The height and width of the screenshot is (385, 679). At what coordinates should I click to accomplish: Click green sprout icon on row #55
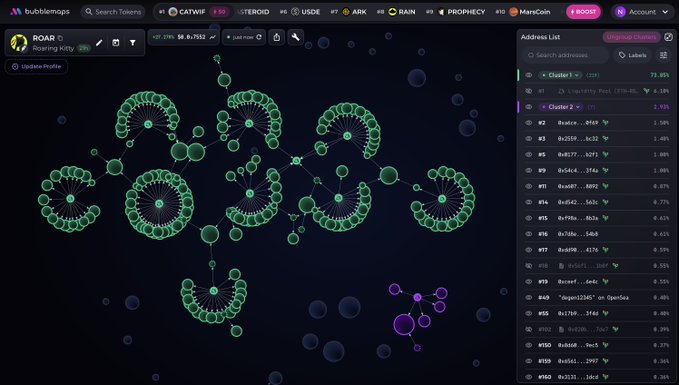605,313
